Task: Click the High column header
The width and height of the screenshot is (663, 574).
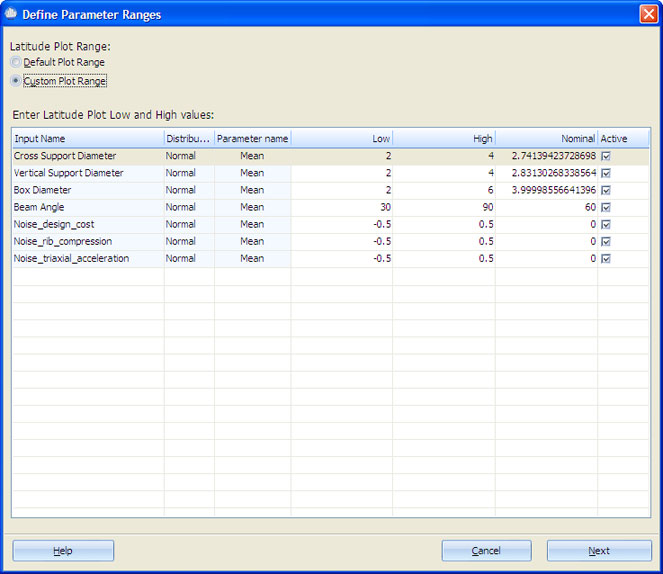Action: tap(444, 139)
